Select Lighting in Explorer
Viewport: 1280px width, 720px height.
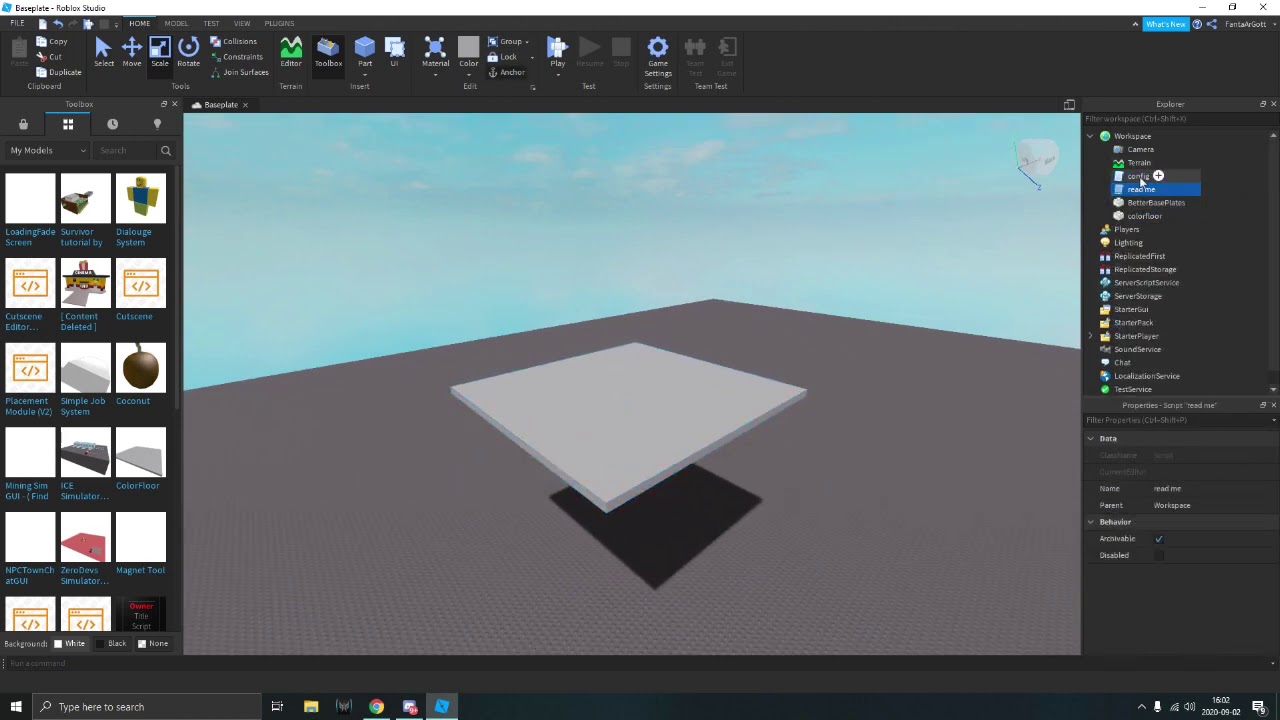[1128, 243]
